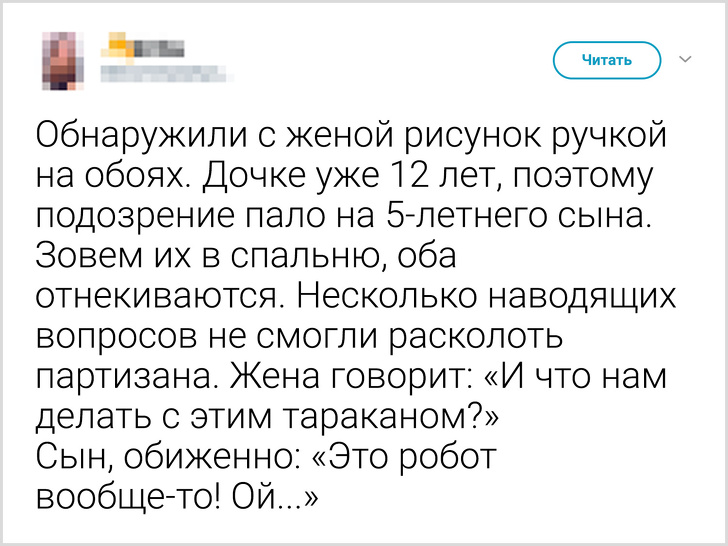Expand the chevron menu next to Читать

pos(686,60)
